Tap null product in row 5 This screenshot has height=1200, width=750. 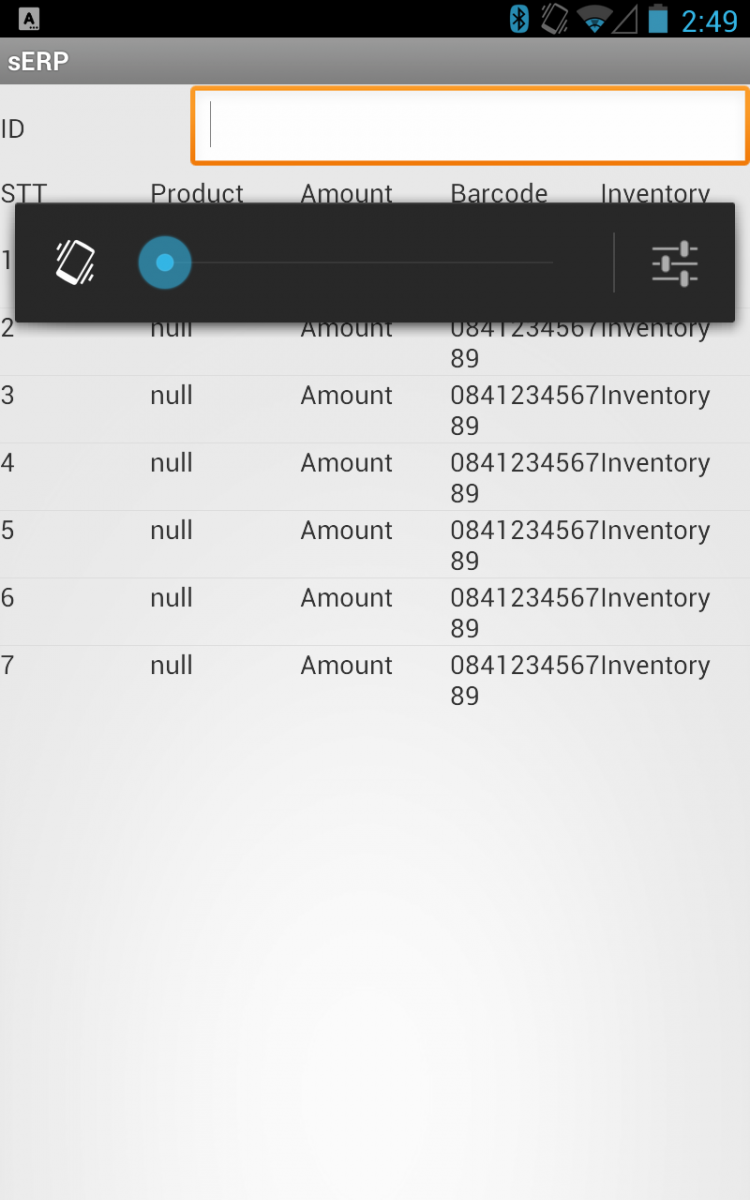pyautogui.click(x=171, y=530)
